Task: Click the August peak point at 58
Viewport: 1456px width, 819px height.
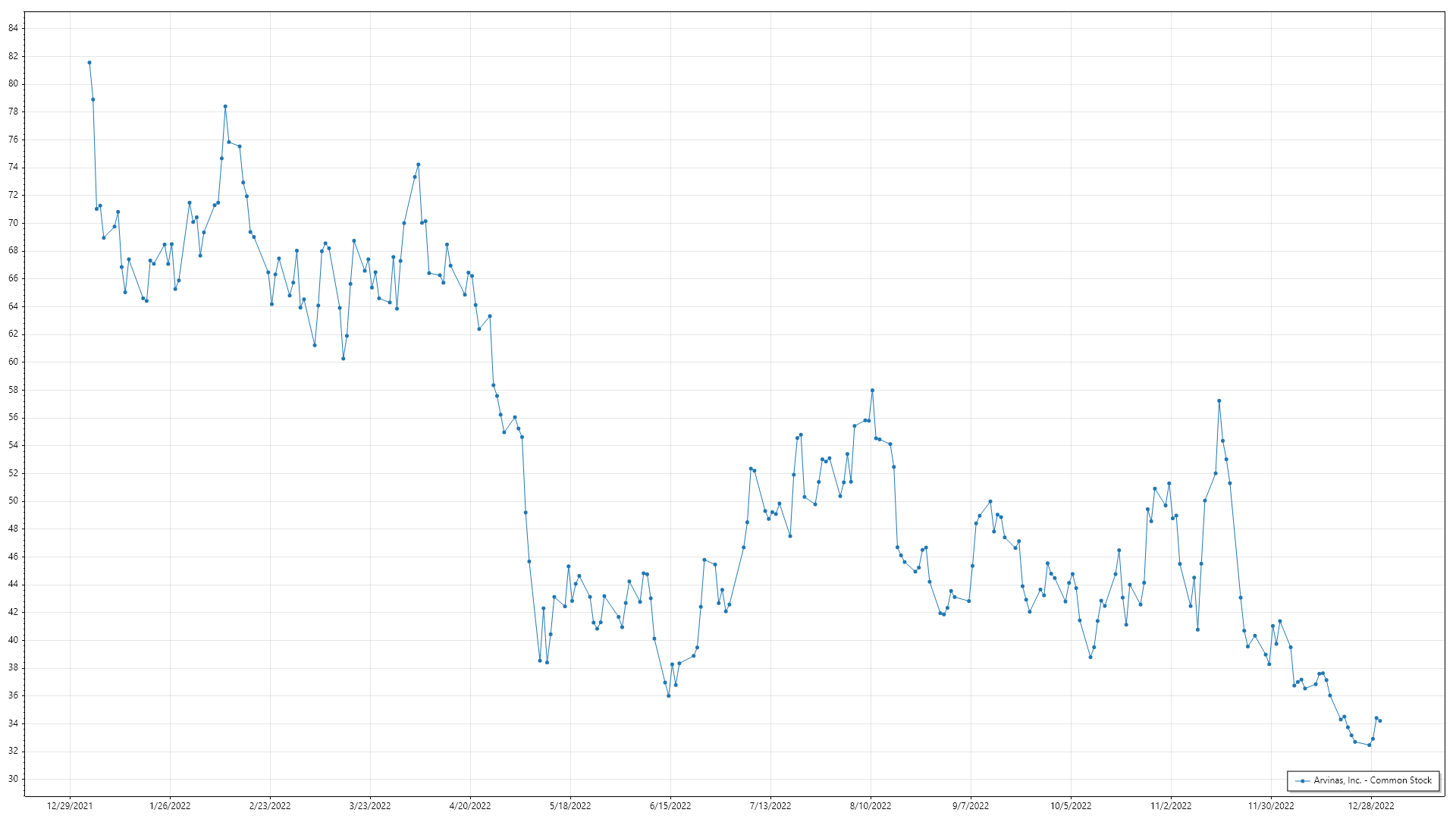Action: (x=872, y=391)
